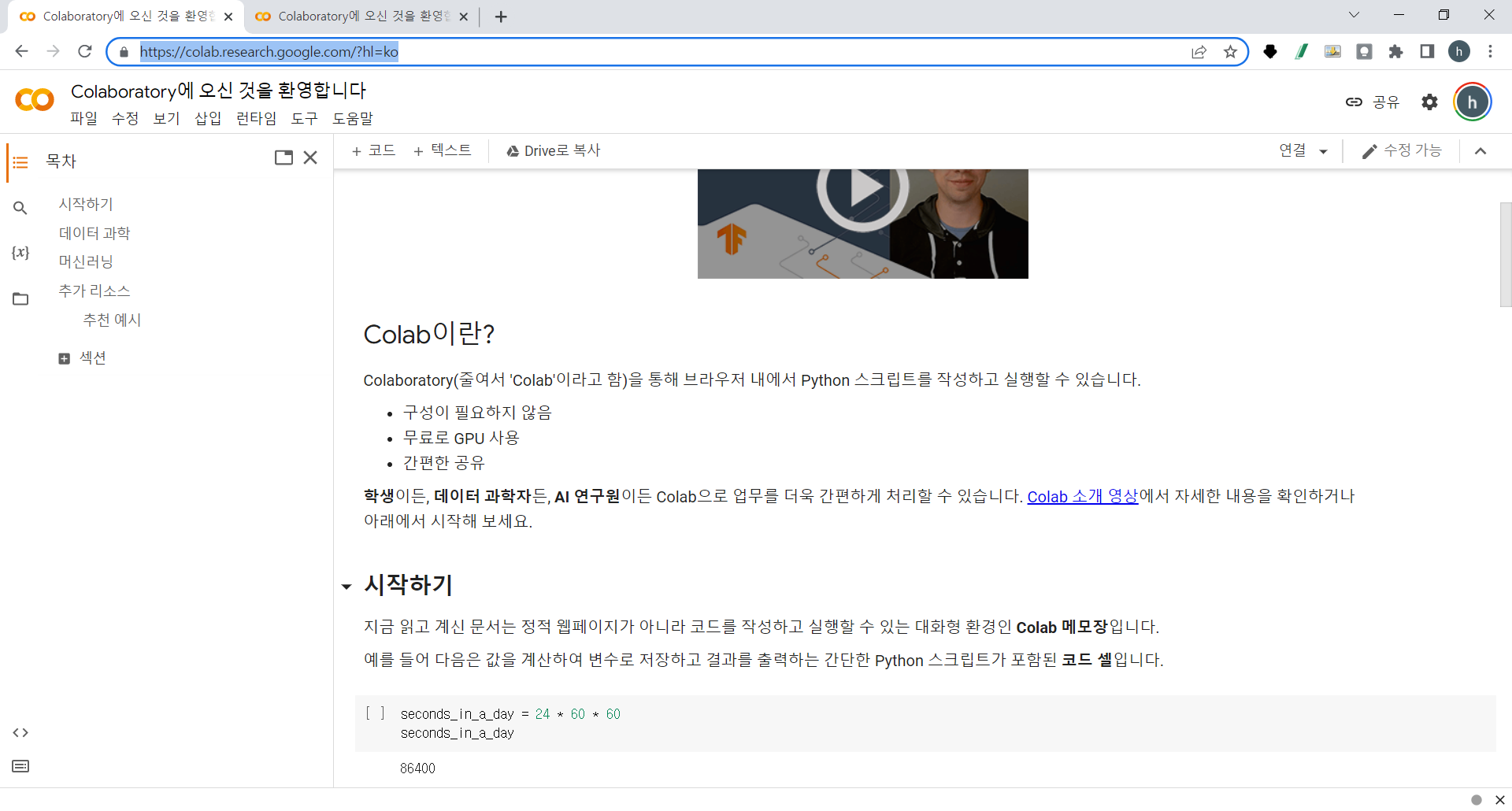The image size is (1512, 811).
Task: Open the tab search dropdown arrow
Action: 1354,15
